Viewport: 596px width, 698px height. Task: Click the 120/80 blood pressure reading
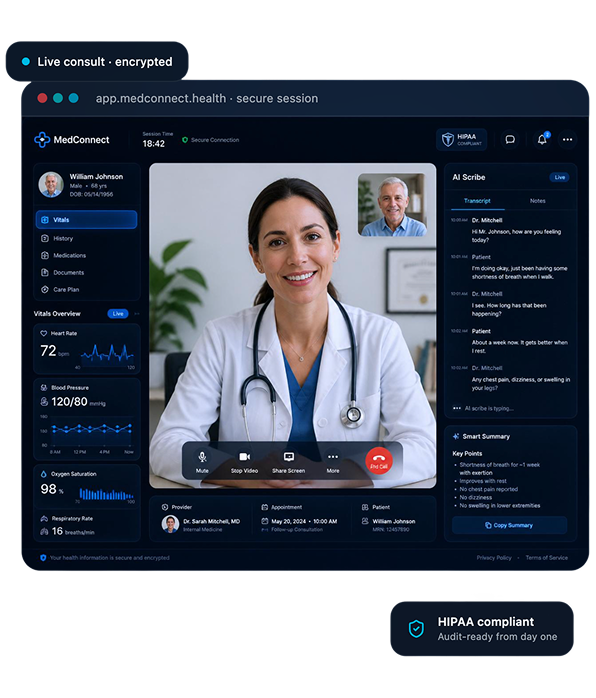click(69, 402)
